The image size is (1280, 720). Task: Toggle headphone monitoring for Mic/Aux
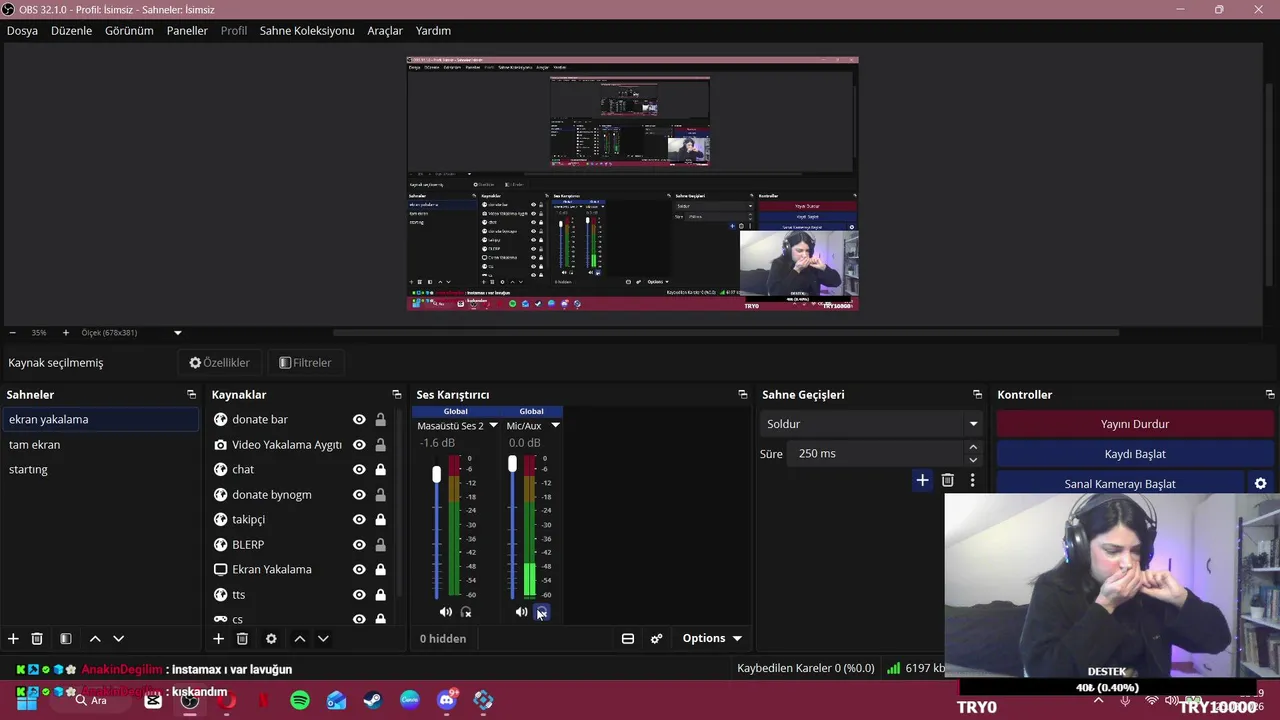click(x=541, y=612)
